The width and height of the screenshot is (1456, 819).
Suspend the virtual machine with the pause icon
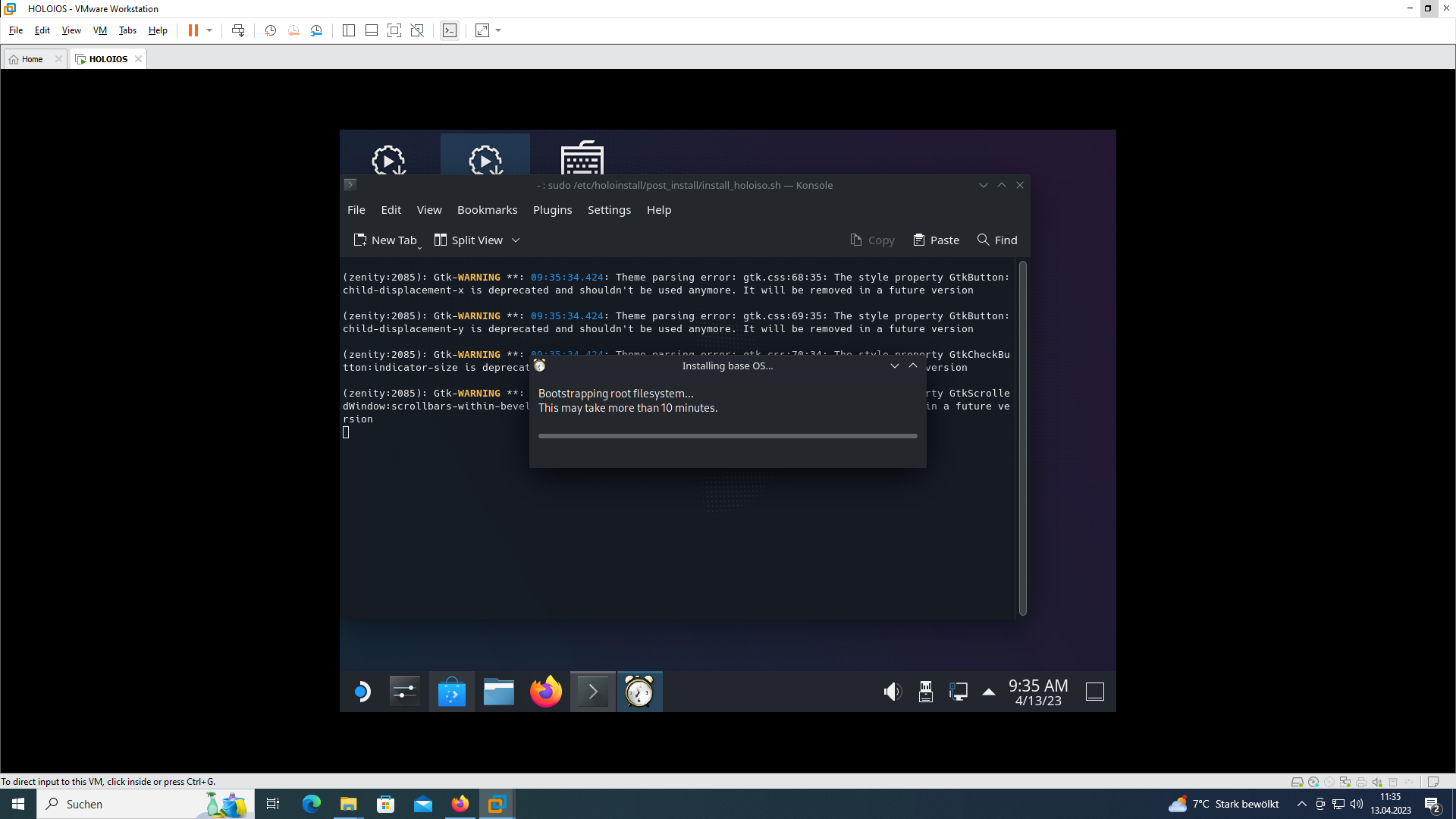tap(193, 30)
